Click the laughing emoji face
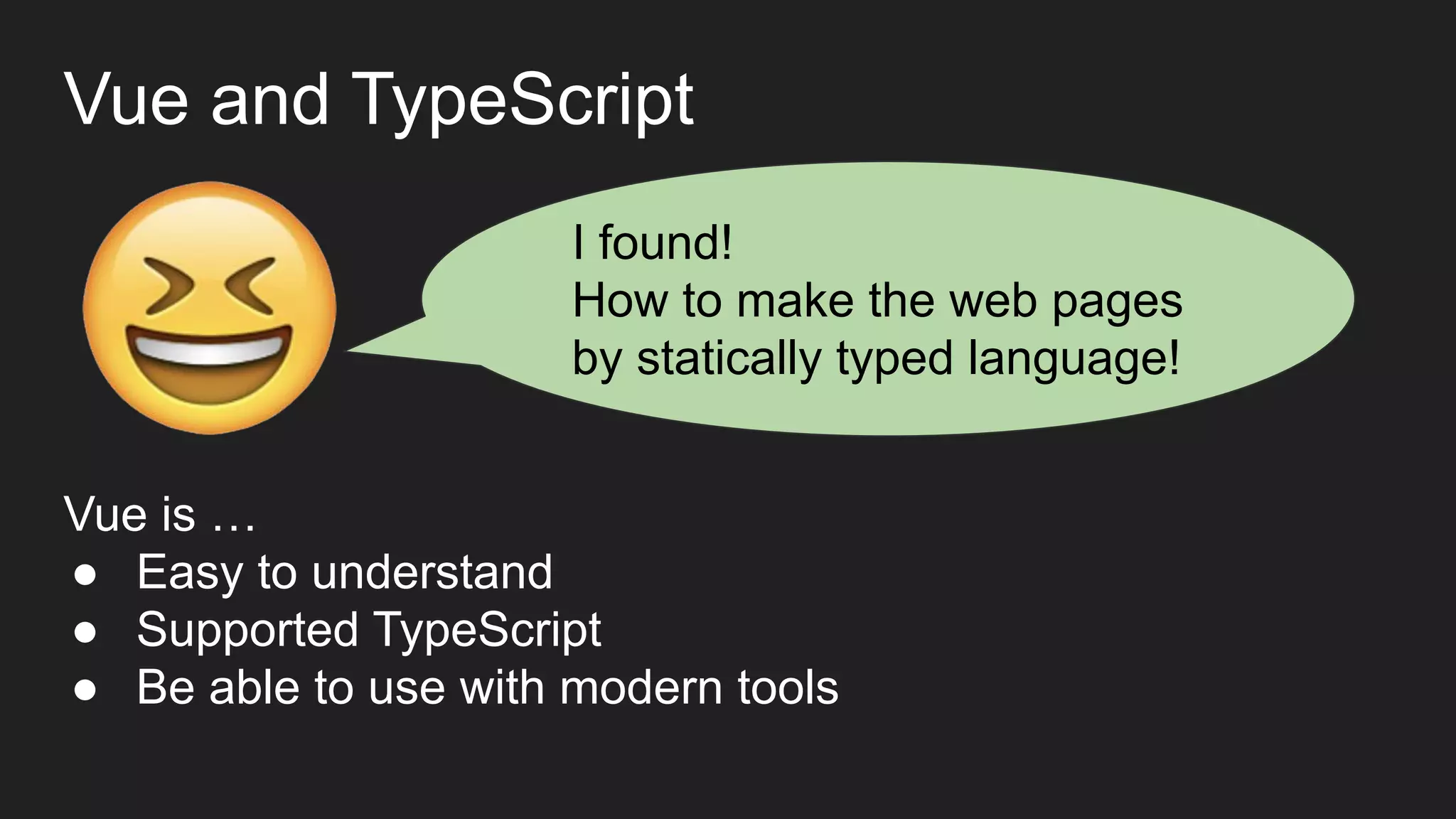This screenshot has width=1456, height=819. coord(209,308)
